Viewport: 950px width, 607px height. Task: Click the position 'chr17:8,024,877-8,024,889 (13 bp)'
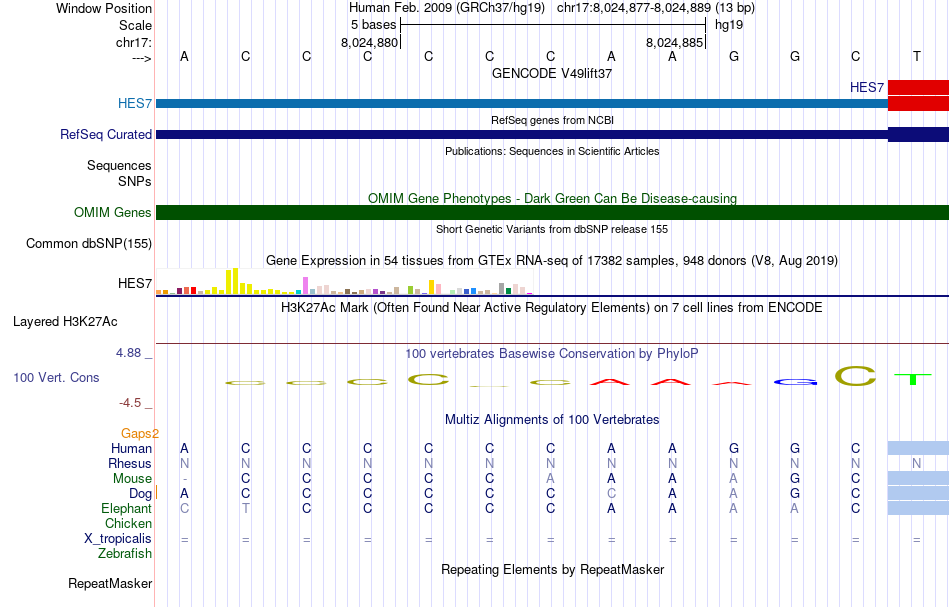click(x=656, y=8)
